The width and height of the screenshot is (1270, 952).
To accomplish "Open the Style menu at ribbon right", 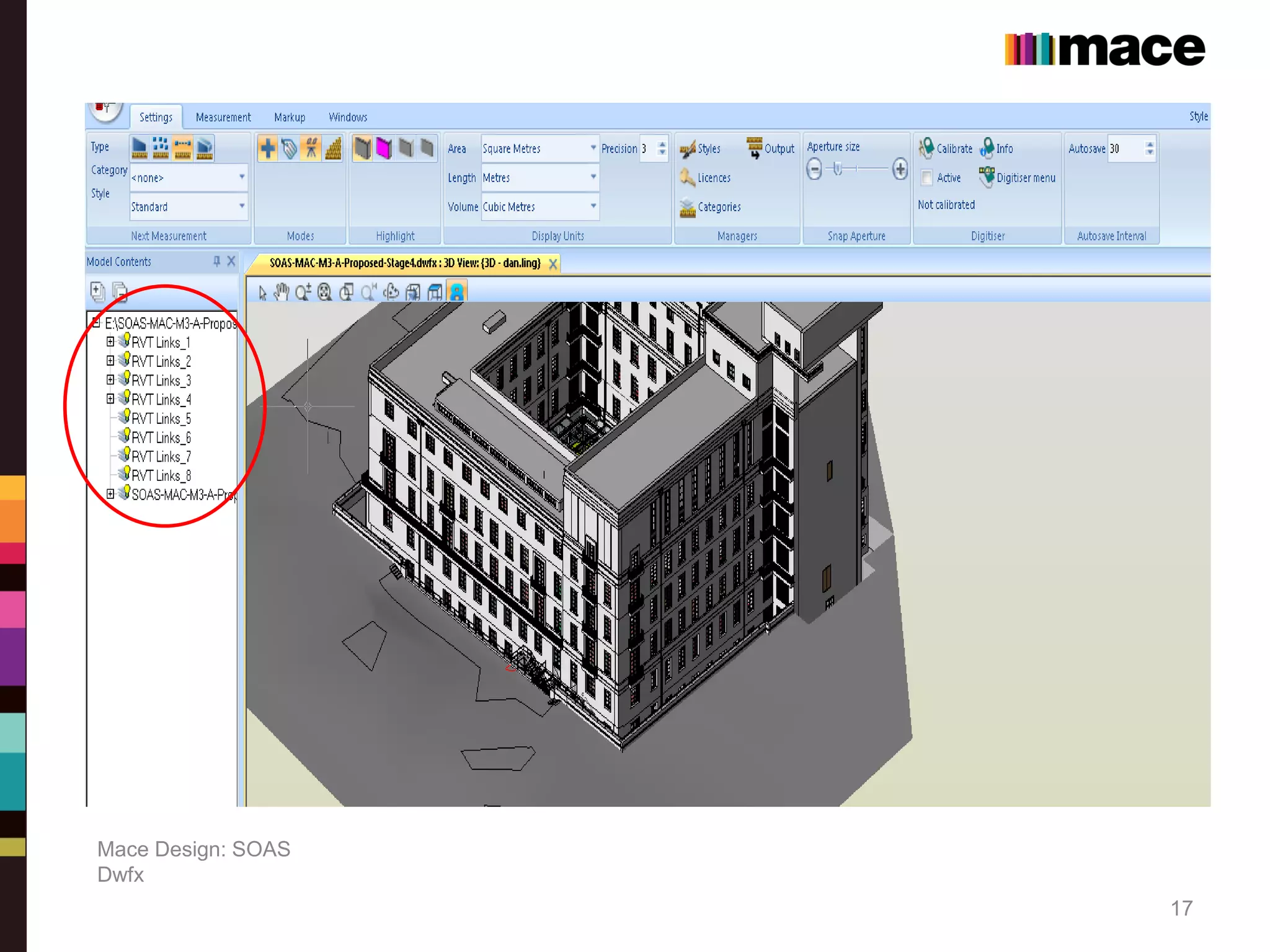I will point(1198,117).
